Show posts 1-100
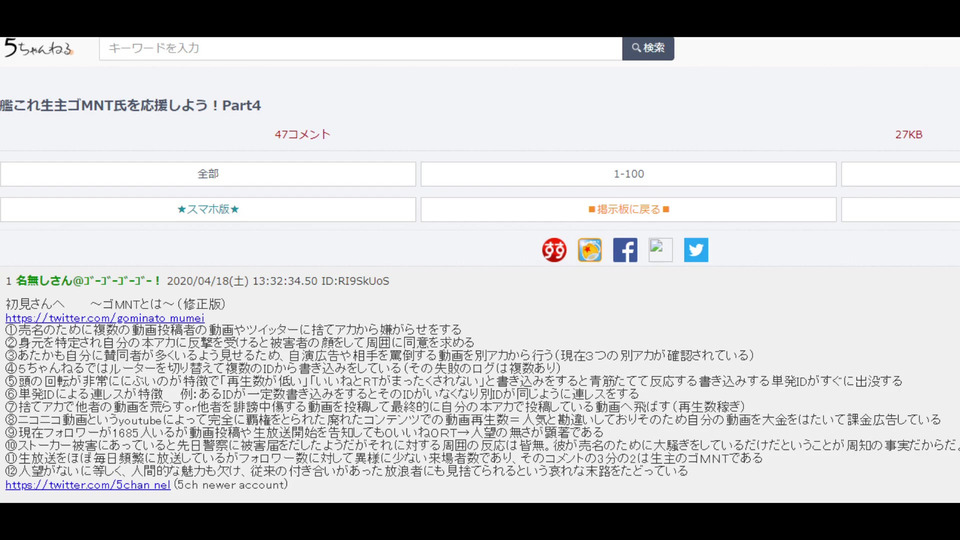 [x=629, y=174]
